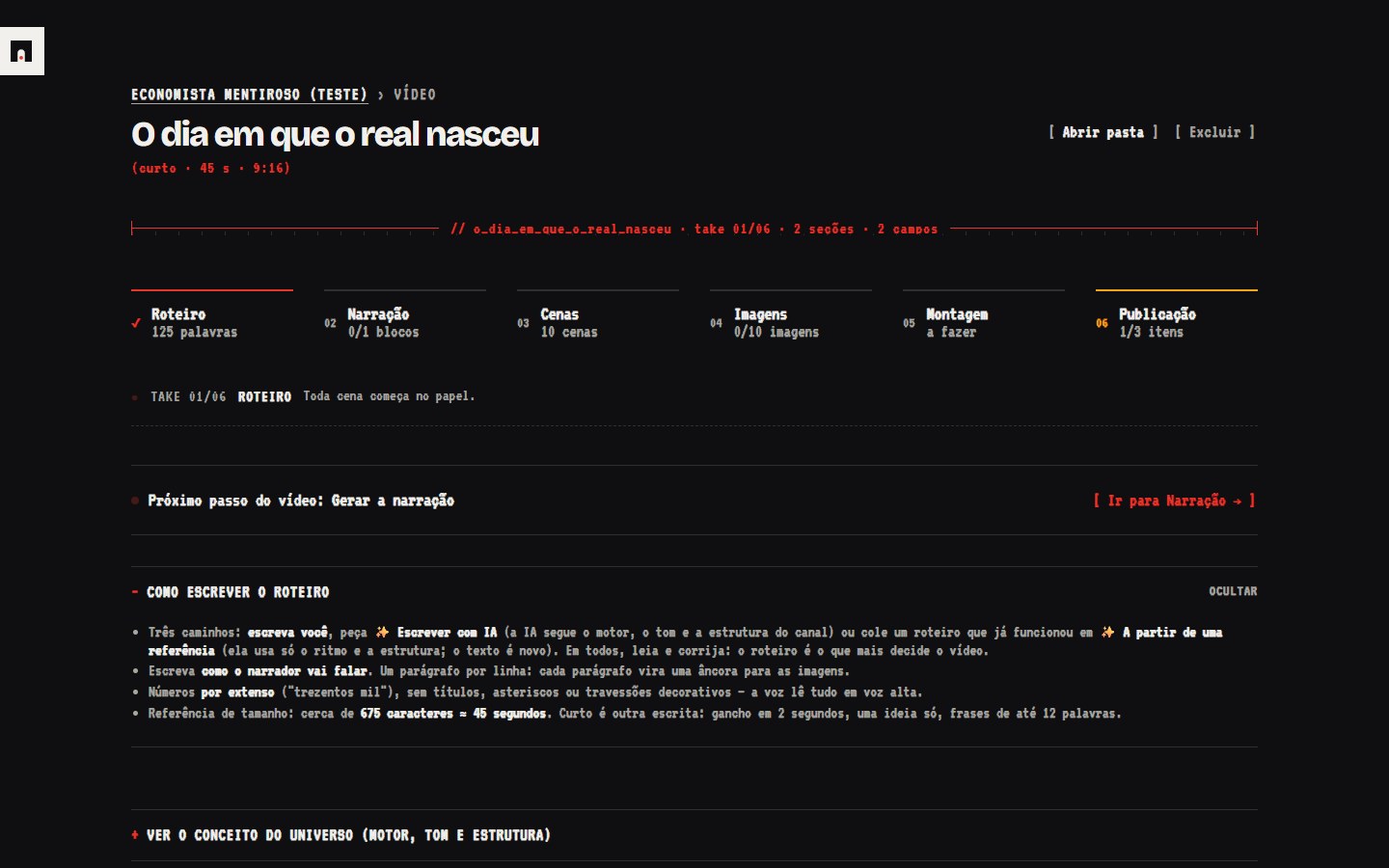
Task: Click the app logo icon in corner
Action: point(21,51)
